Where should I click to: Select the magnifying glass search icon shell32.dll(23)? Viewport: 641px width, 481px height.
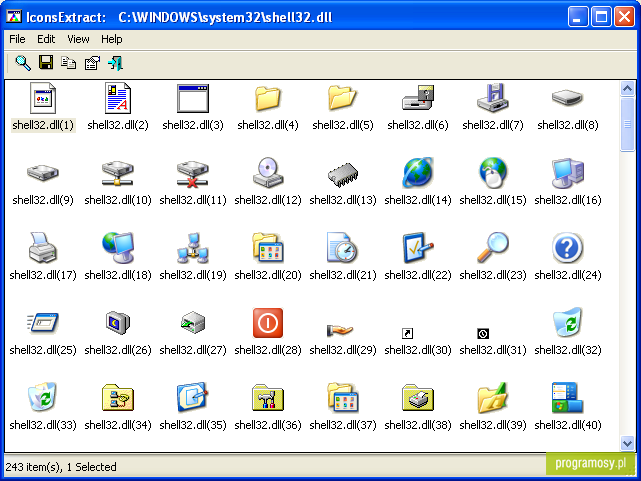(x=493, y=247)
